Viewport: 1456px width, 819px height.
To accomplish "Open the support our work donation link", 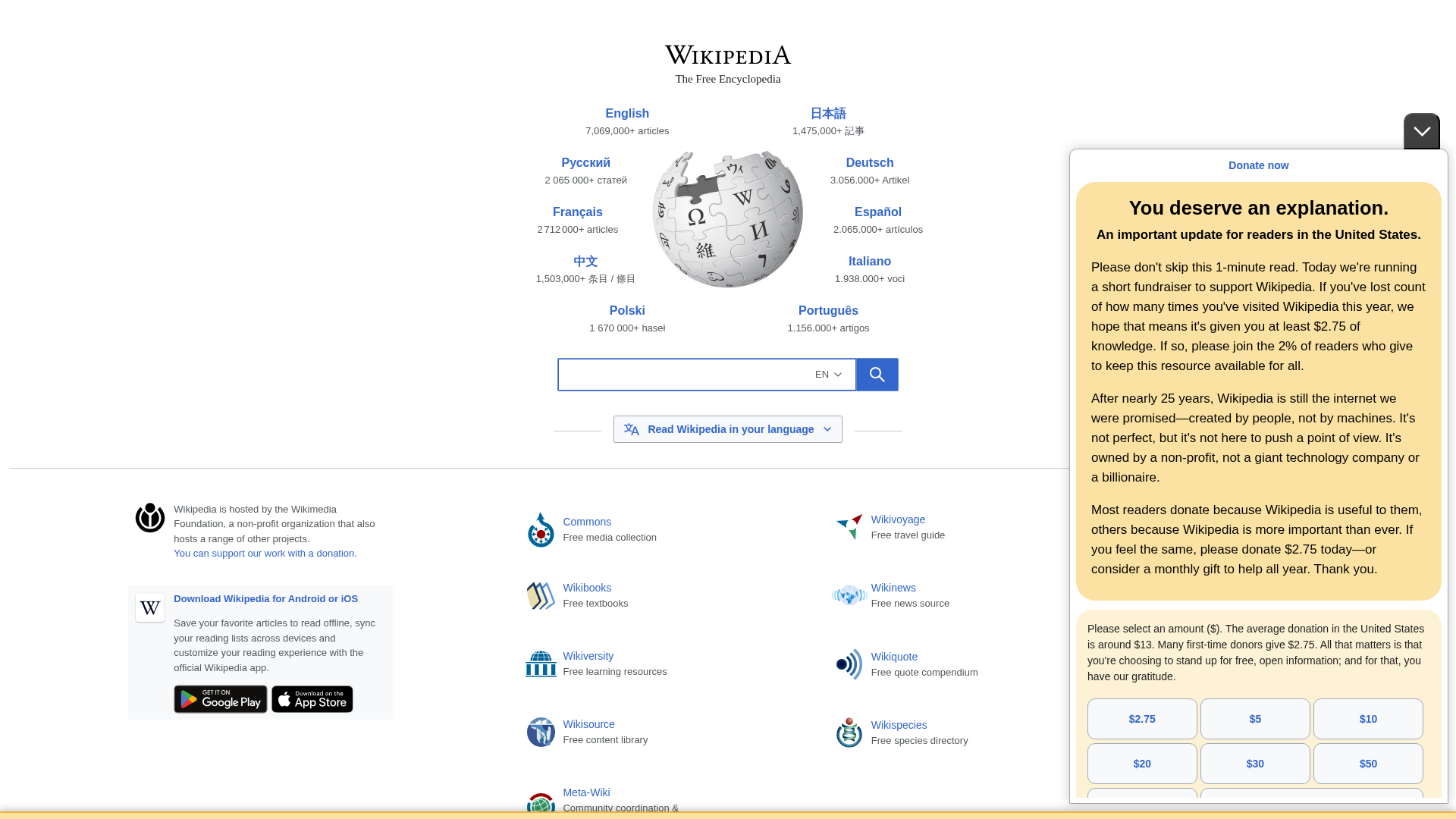I will (265, 553).
